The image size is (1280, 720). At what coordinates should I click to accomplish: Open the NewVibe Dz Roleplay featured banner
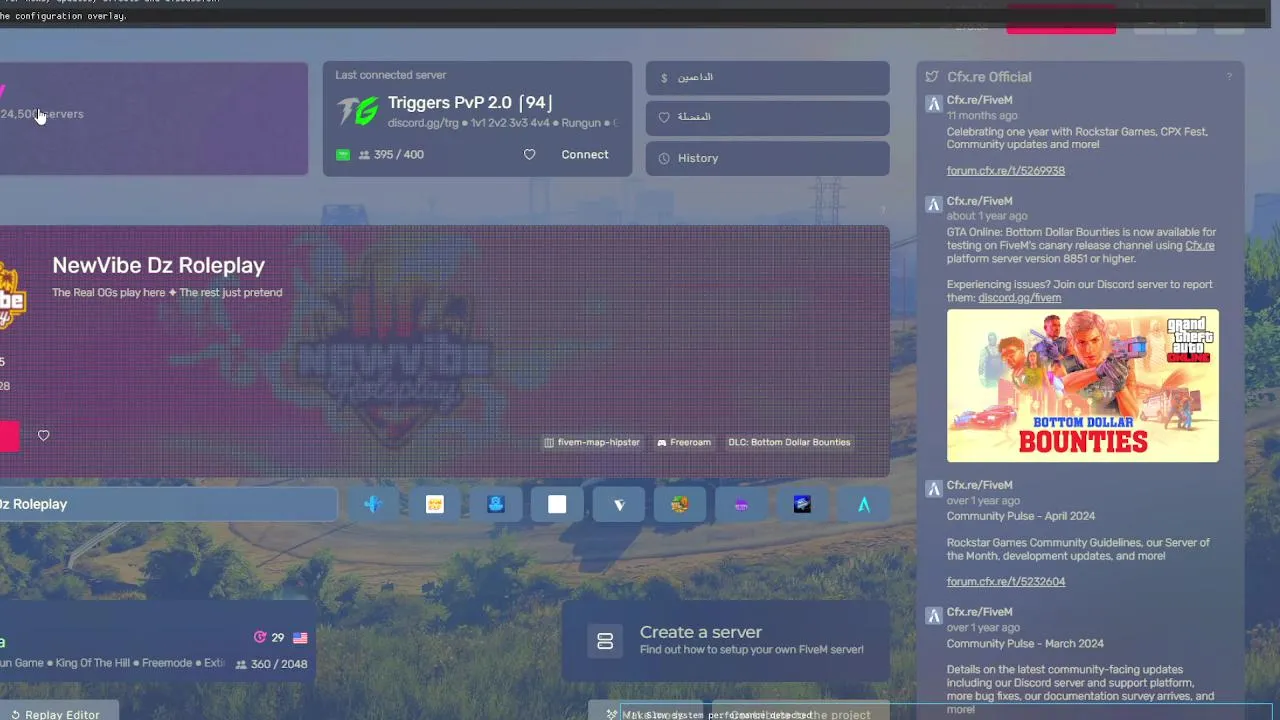(444, 351)
